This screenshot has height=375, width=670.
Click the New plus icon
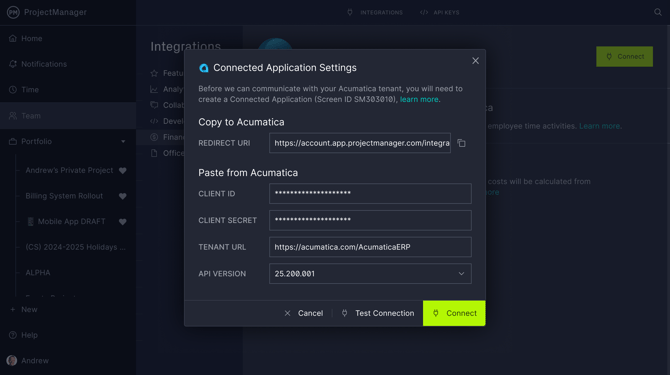click(x=12, y=310)
